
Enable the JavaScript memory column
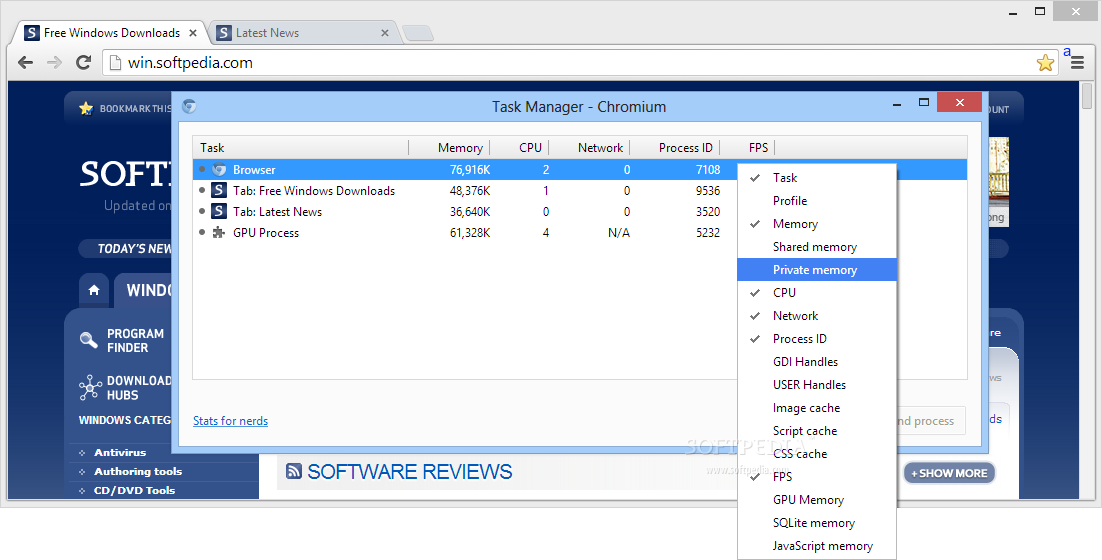(817, 546)
